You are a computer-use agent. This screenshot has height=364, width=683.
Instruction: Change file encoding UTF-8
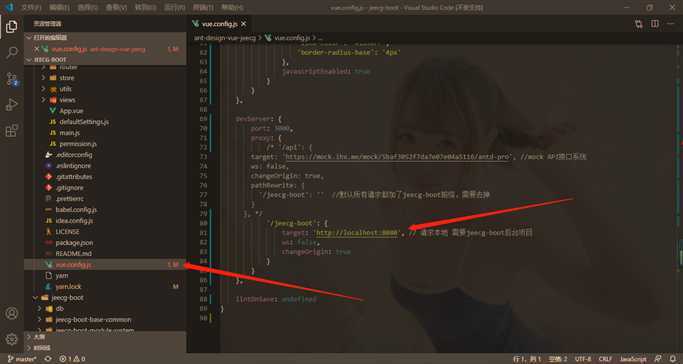(x=583, y=359)
